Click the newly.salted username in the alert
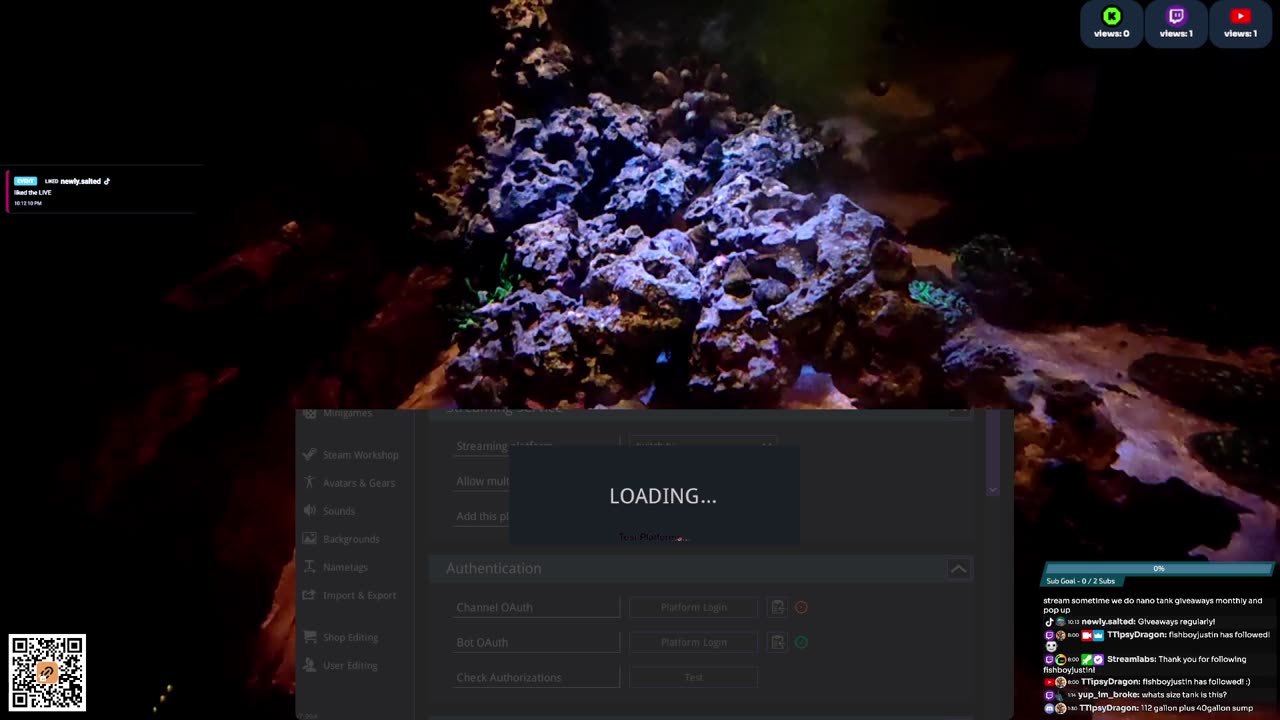Viewport: 1280px width, 720px height. [x=81, y=181]
